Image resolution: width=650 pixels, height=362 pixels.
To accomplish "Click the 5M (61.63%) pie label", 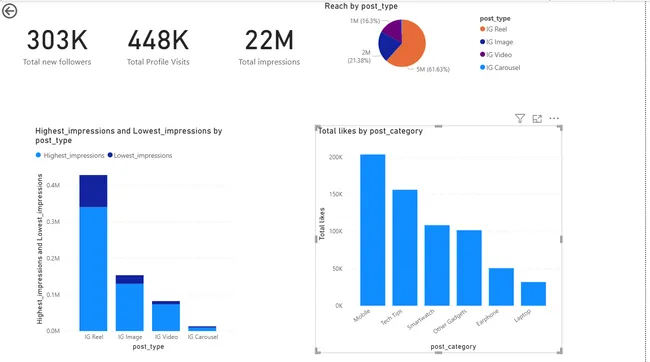I will tap(433, 69).
